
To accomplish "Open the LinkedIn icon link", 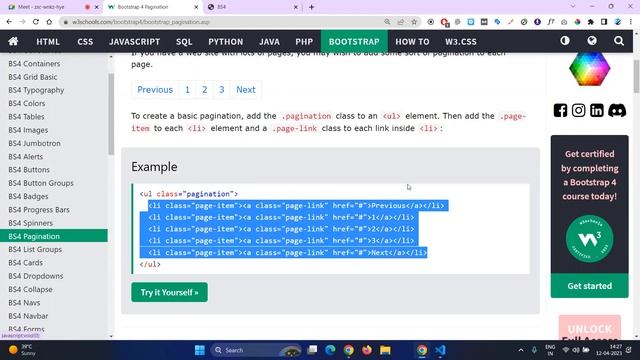I will click(596, 111).
